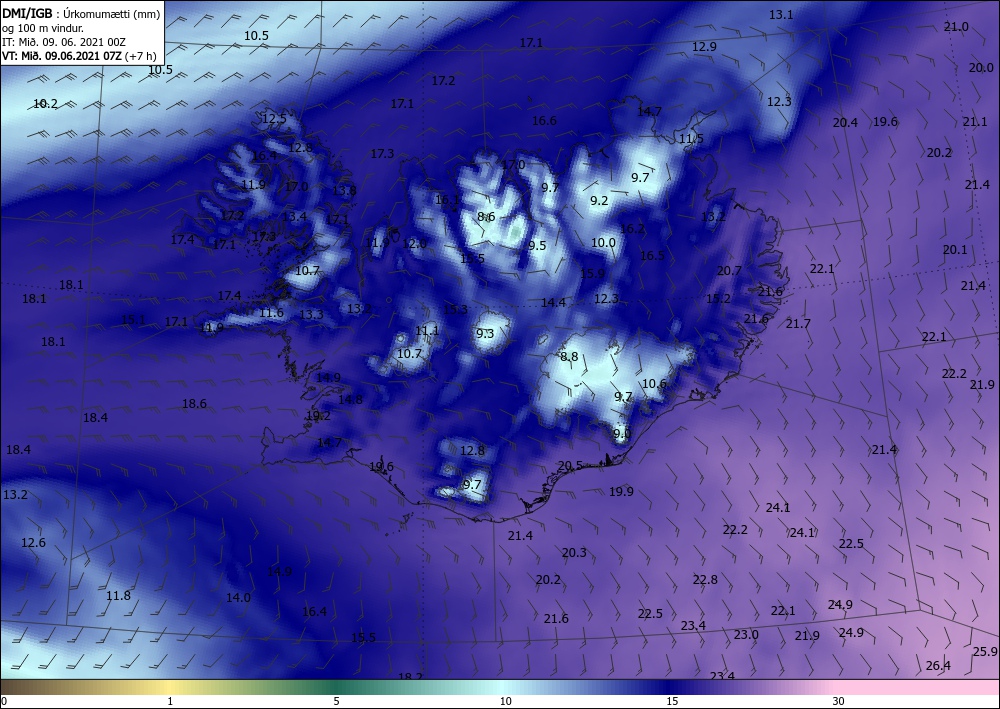
Task: Select the 13.8 reading
Action: tap(344, 190)
